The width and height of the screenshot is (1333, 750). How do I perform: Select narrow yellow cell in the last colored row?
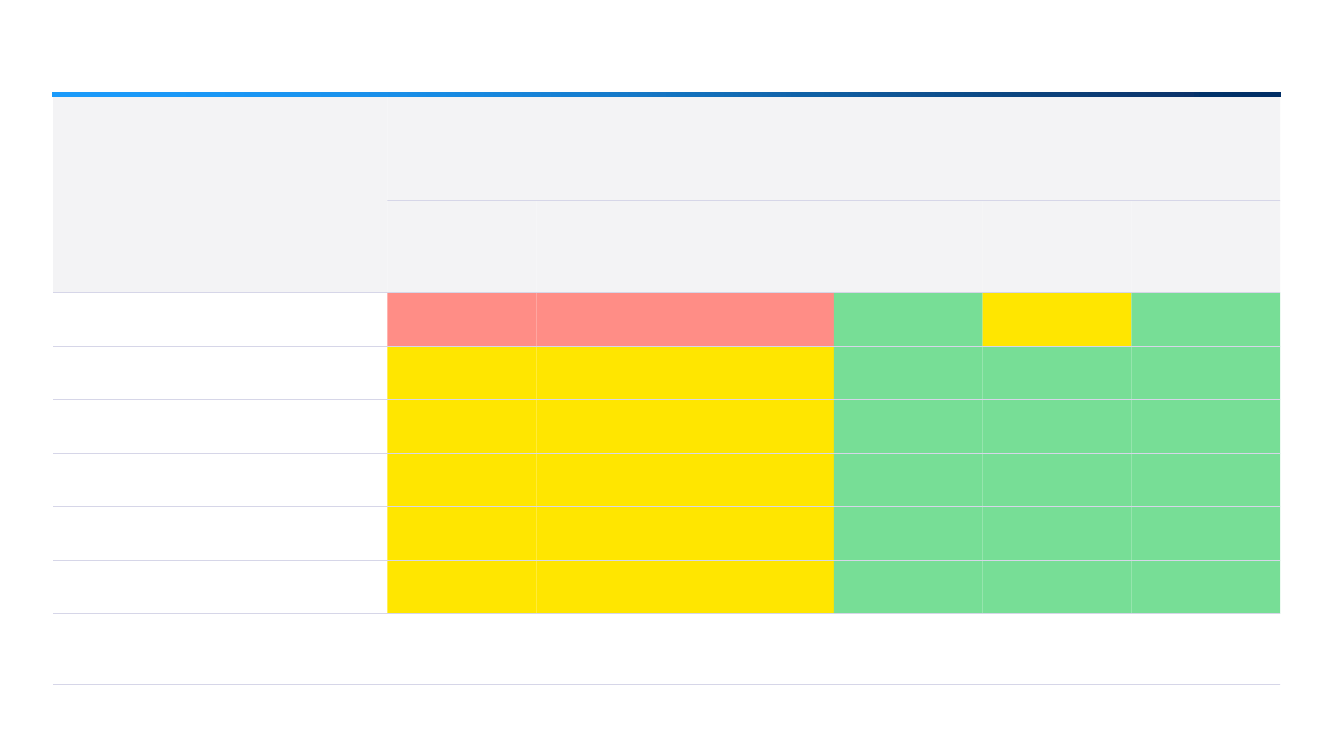pos(461,587)
